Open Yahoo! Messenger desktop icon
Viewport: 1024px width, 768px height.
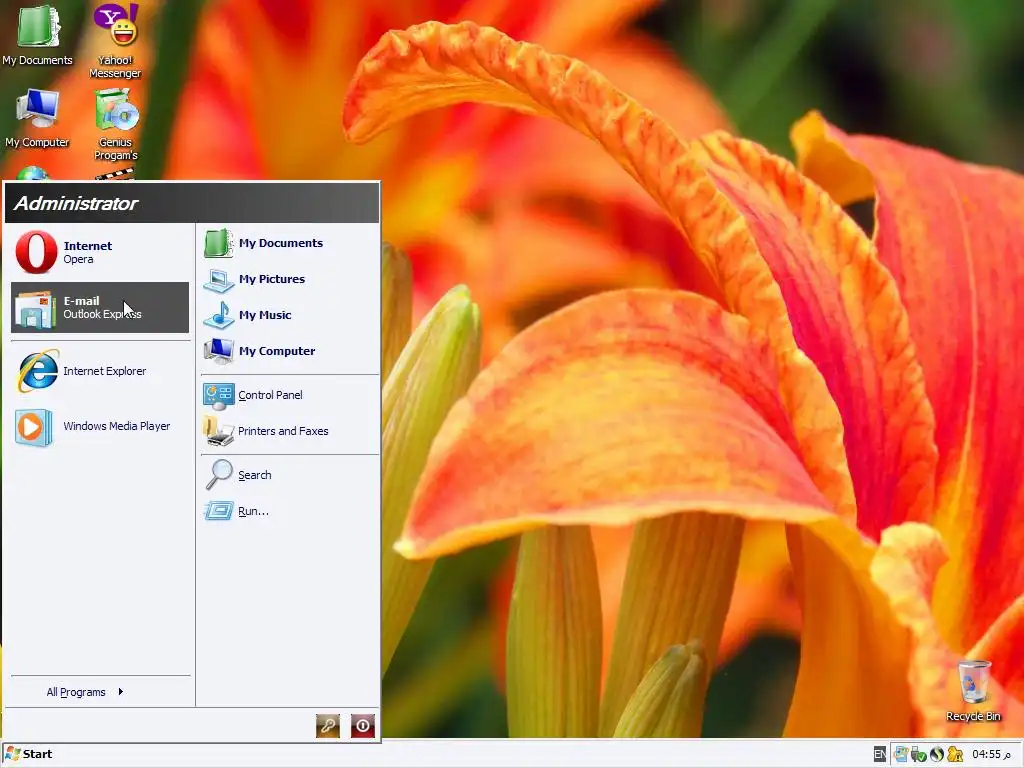pyautogui.click(x=116, y=41)
